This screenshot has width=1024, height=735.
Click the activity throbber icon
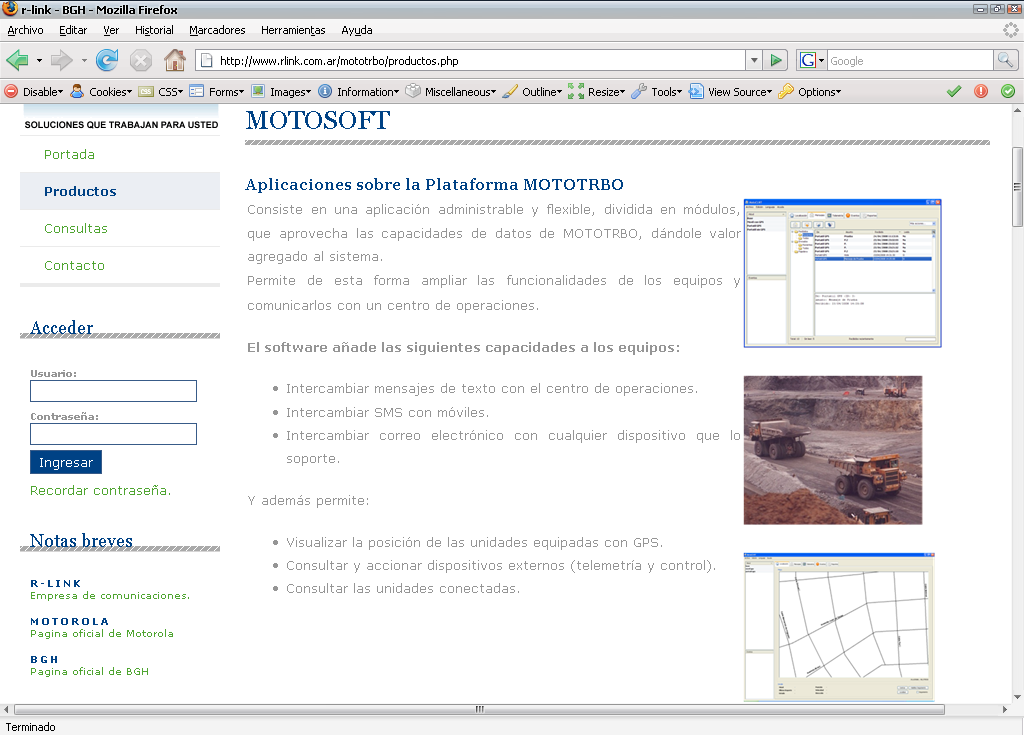point(1010,30)
